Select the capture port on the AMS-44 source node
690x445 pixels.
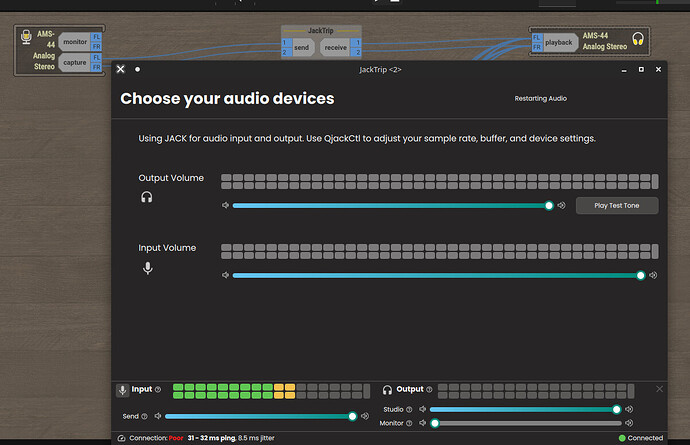74,63
